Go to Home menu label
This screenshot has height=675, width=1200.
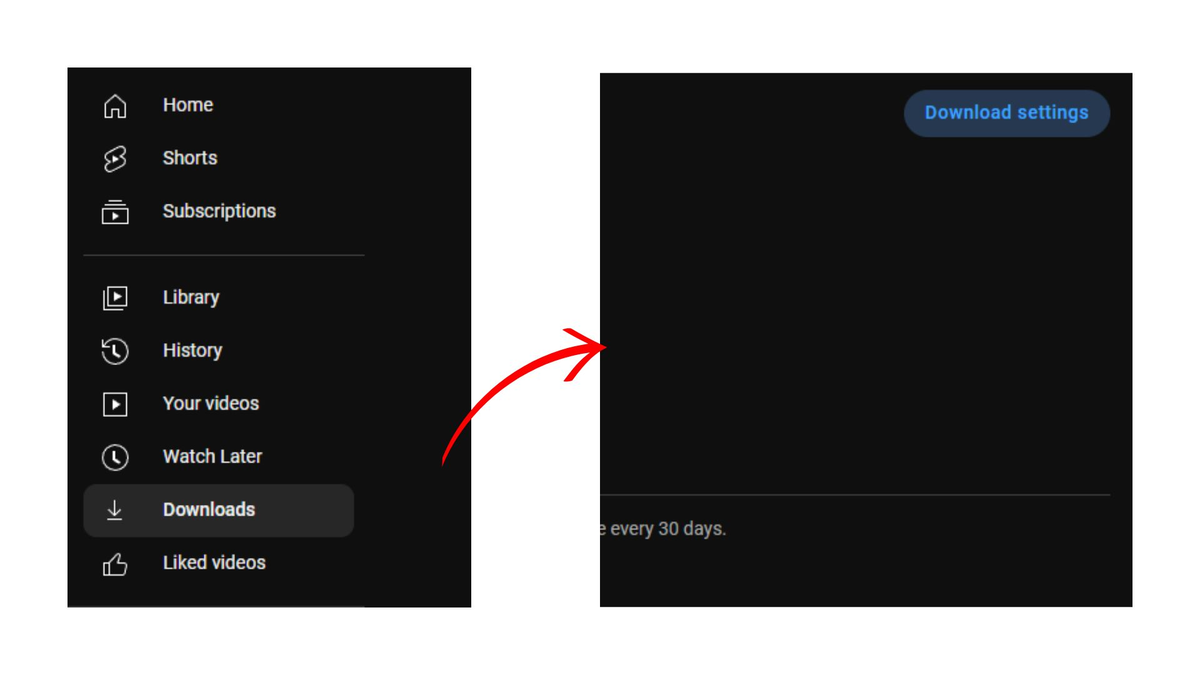pyautogui.click(x=188, y=105)
